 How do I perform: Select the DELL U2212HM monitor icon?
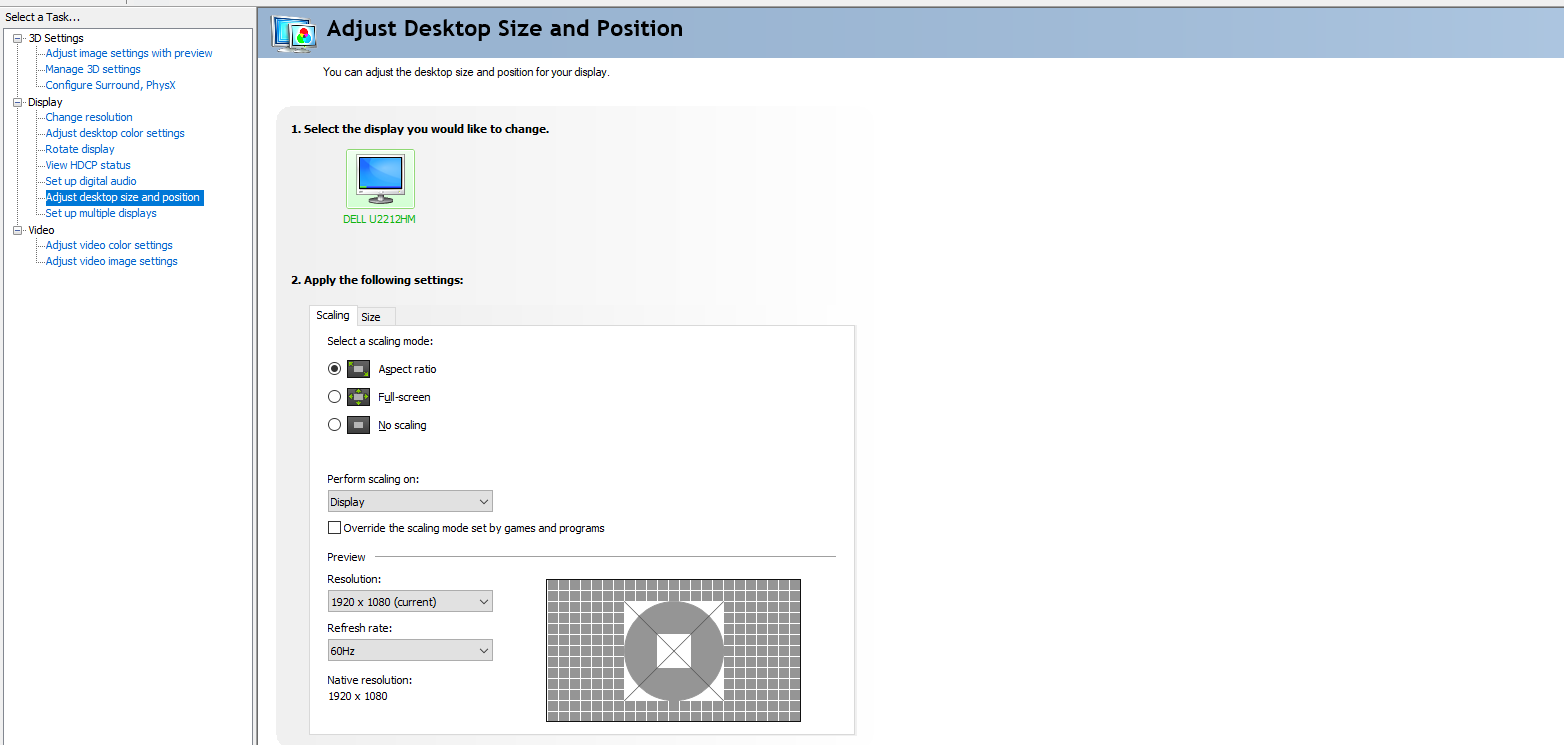(380, 180)
